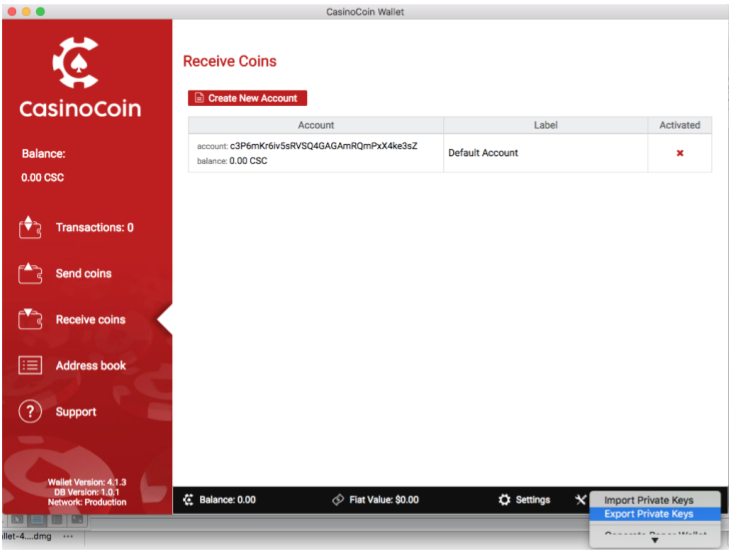Viewport: 733px width, 553px height.
Task: Select Receive coins in sidebar
Action: coord(91,319)
